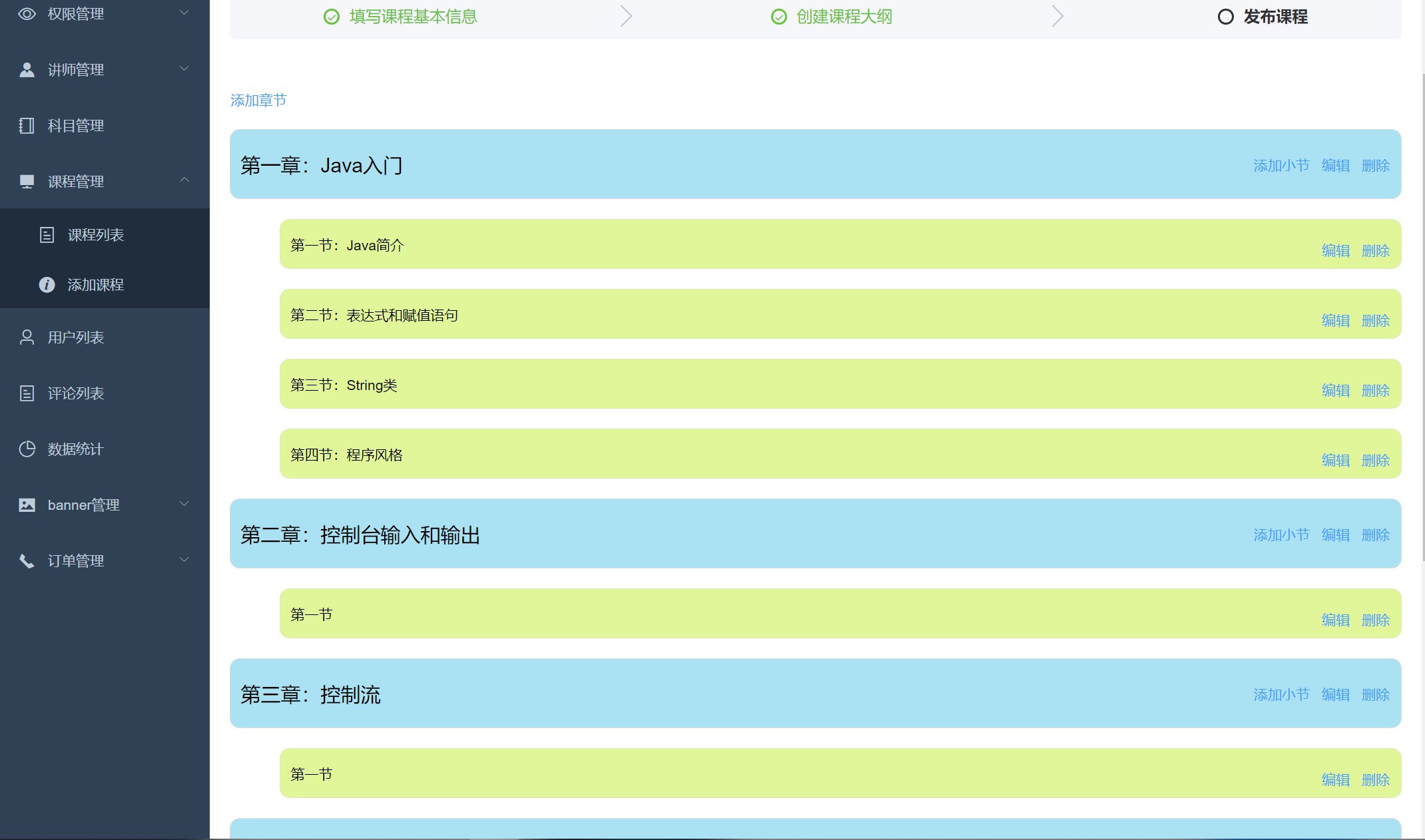Click the phone icon for 订单管理
The width and height of the screenshot is (1425, 840).
coord(27,561)
